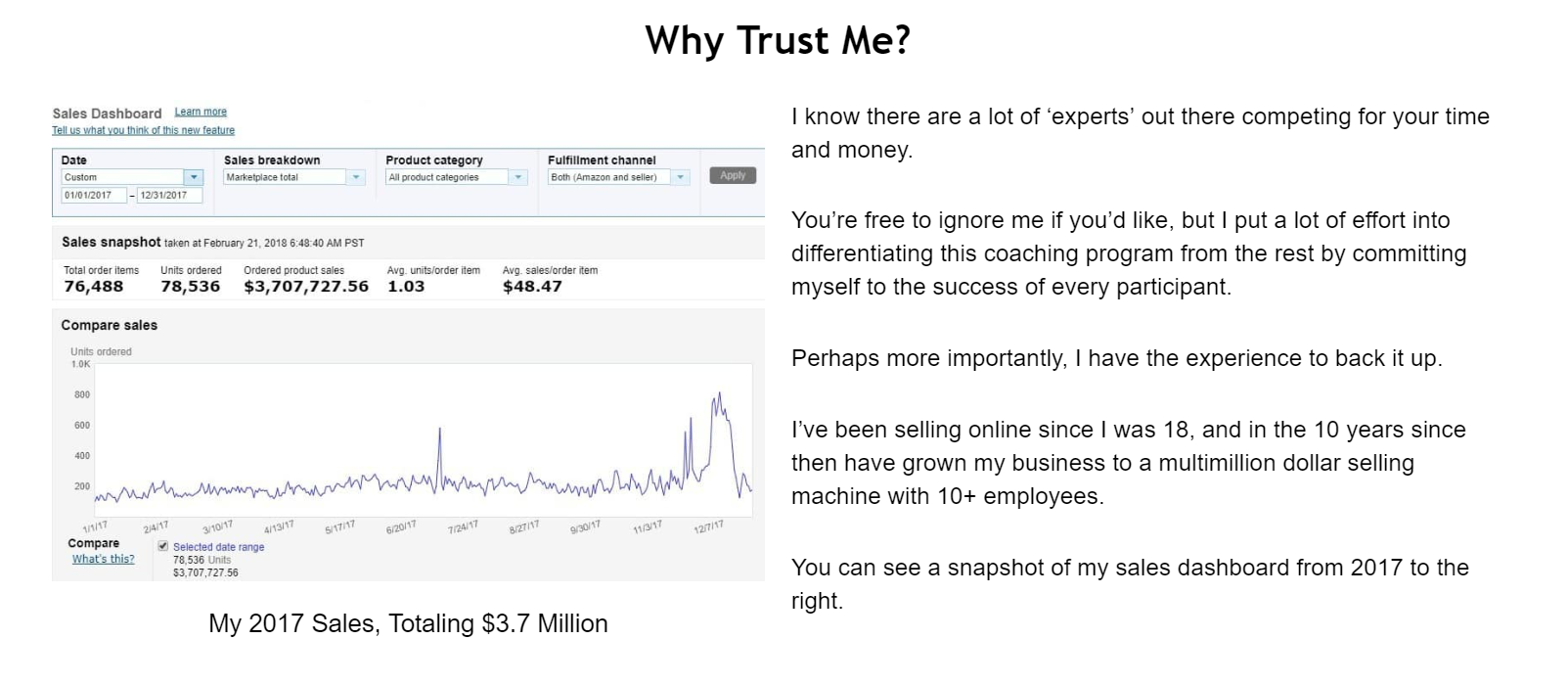Click the Compare sales heading
This screenshot has height=685, width=1568.
coord(110,325)
